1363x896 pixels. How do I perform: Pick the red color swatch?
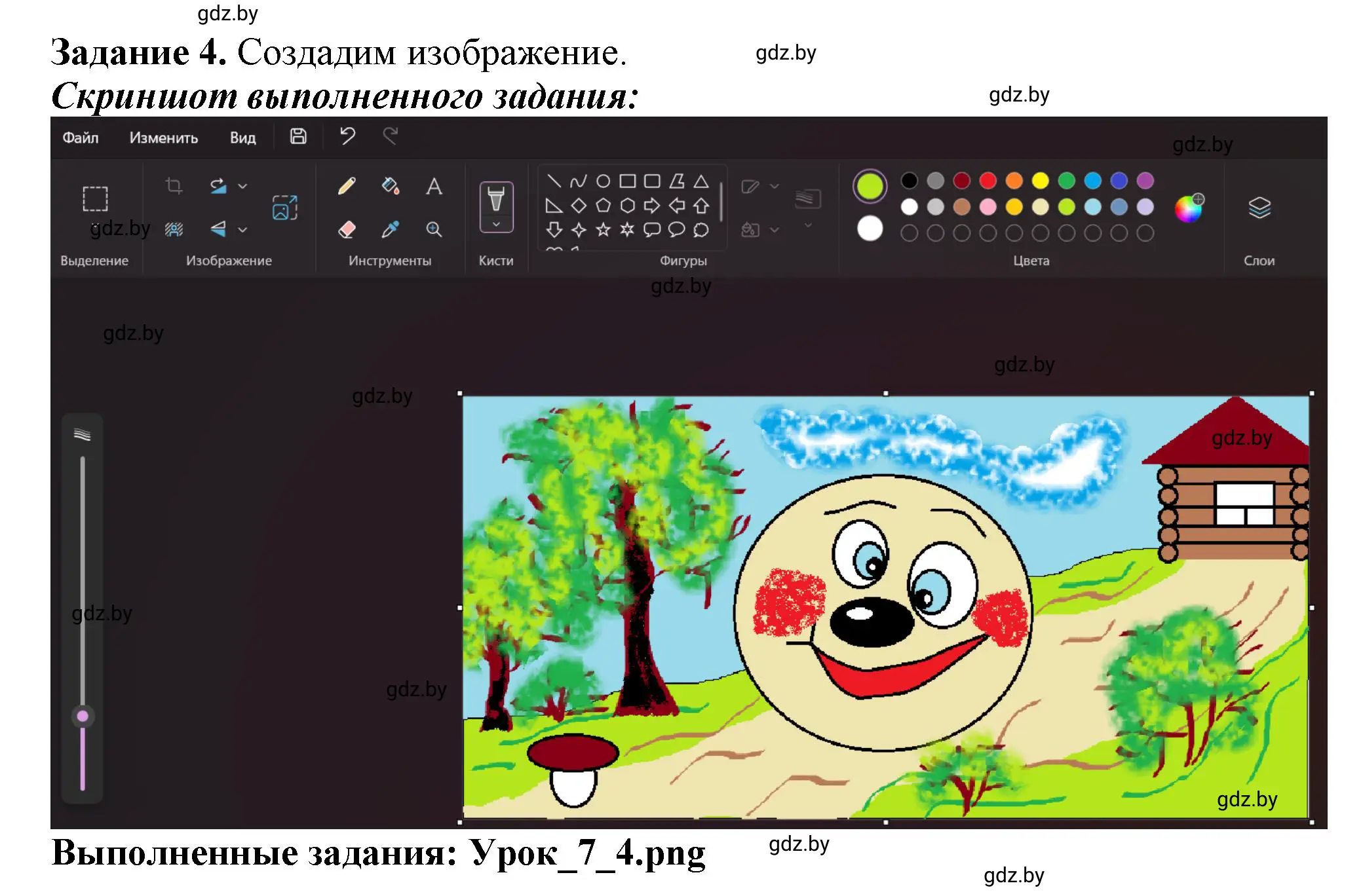(988, 181)
